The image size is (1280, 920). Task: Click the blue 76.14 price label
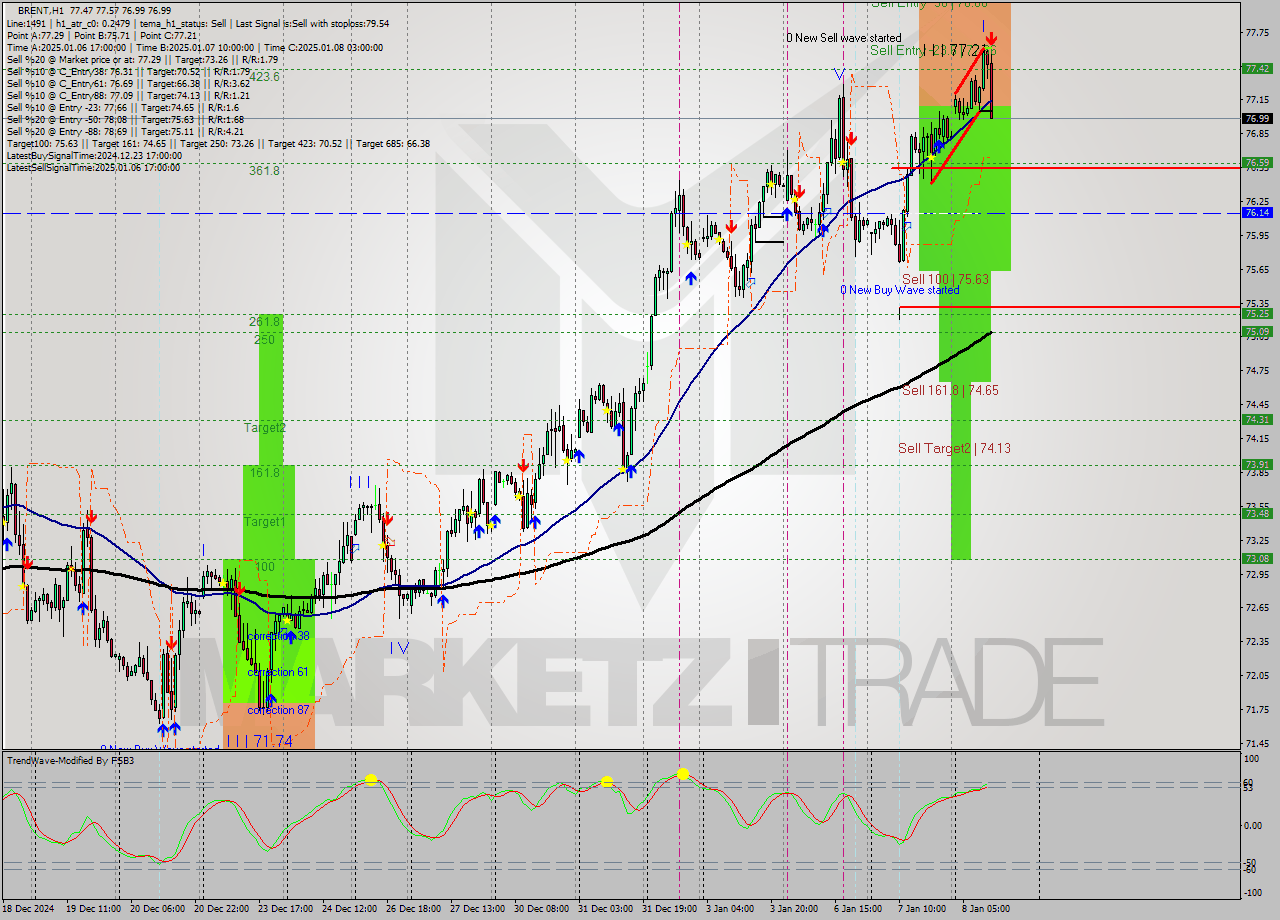coord(1257,213)
